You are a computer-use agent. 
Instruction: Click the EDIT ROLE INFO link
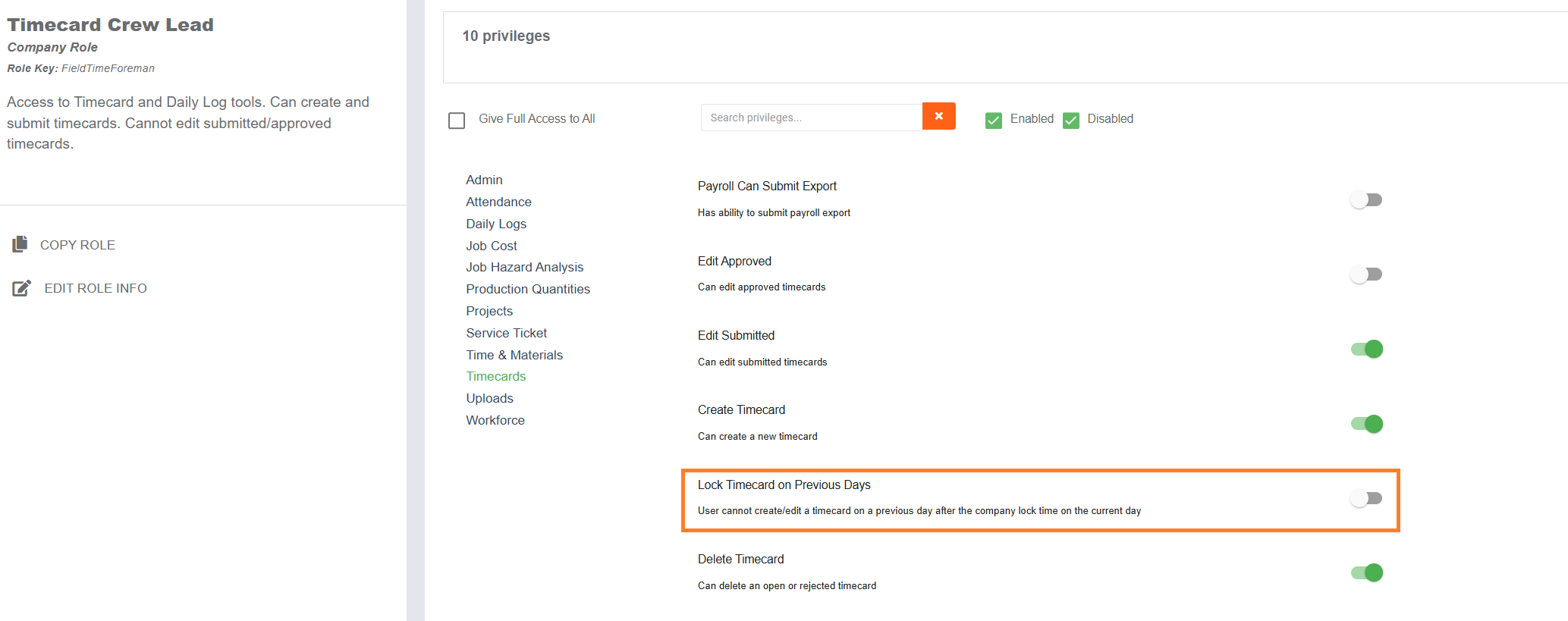pos(96,288)
